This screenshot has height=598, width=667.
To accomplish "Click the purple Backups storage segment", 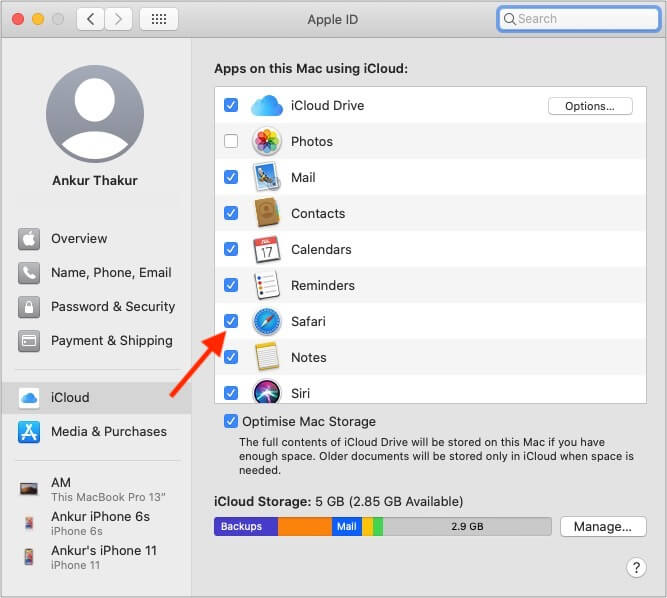I will (x=246, y=527).
